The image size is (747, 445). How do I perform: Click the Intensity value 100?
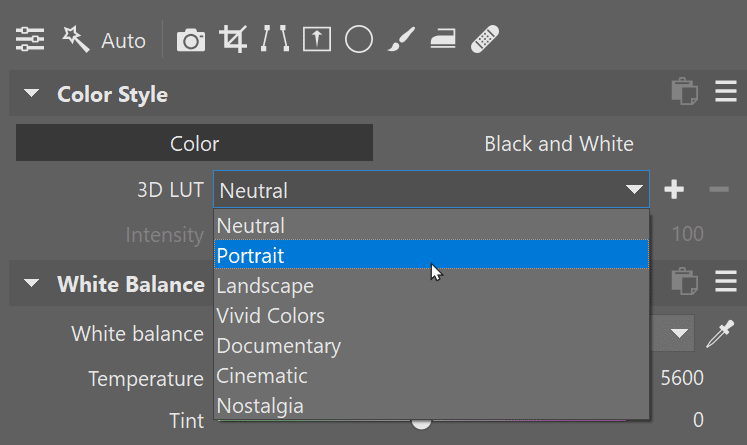point(687,234)
